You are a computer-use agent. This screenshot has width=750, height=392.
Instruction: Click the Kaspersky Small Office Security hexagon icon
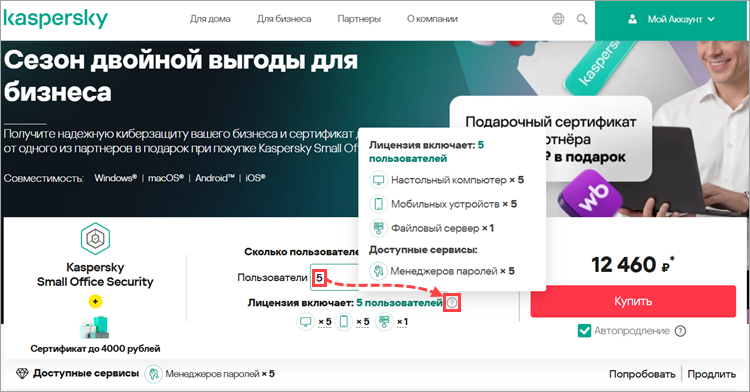pos(95,238)
